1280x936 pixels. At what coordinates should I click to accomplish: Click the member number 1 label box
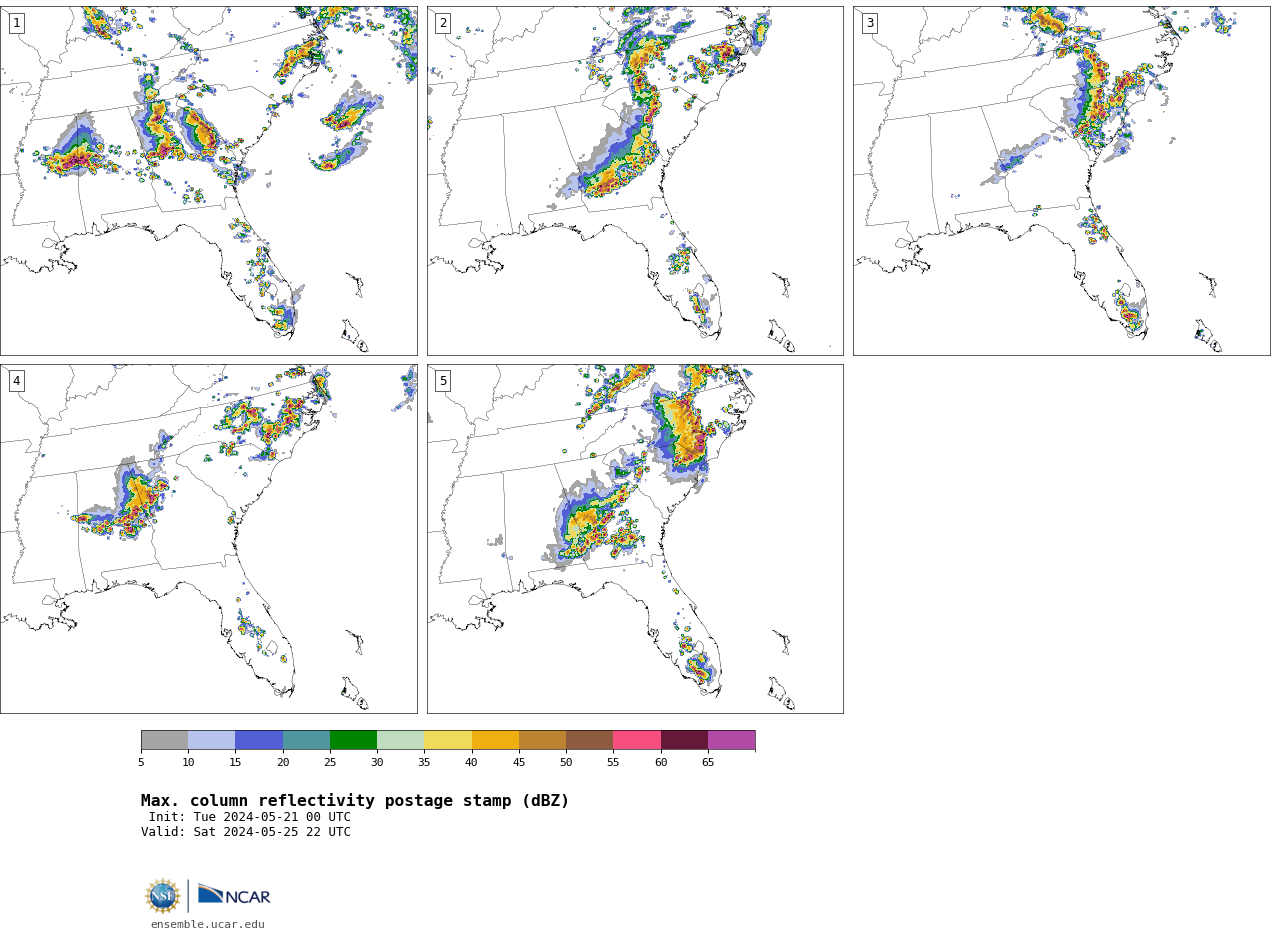coord(16,23)
